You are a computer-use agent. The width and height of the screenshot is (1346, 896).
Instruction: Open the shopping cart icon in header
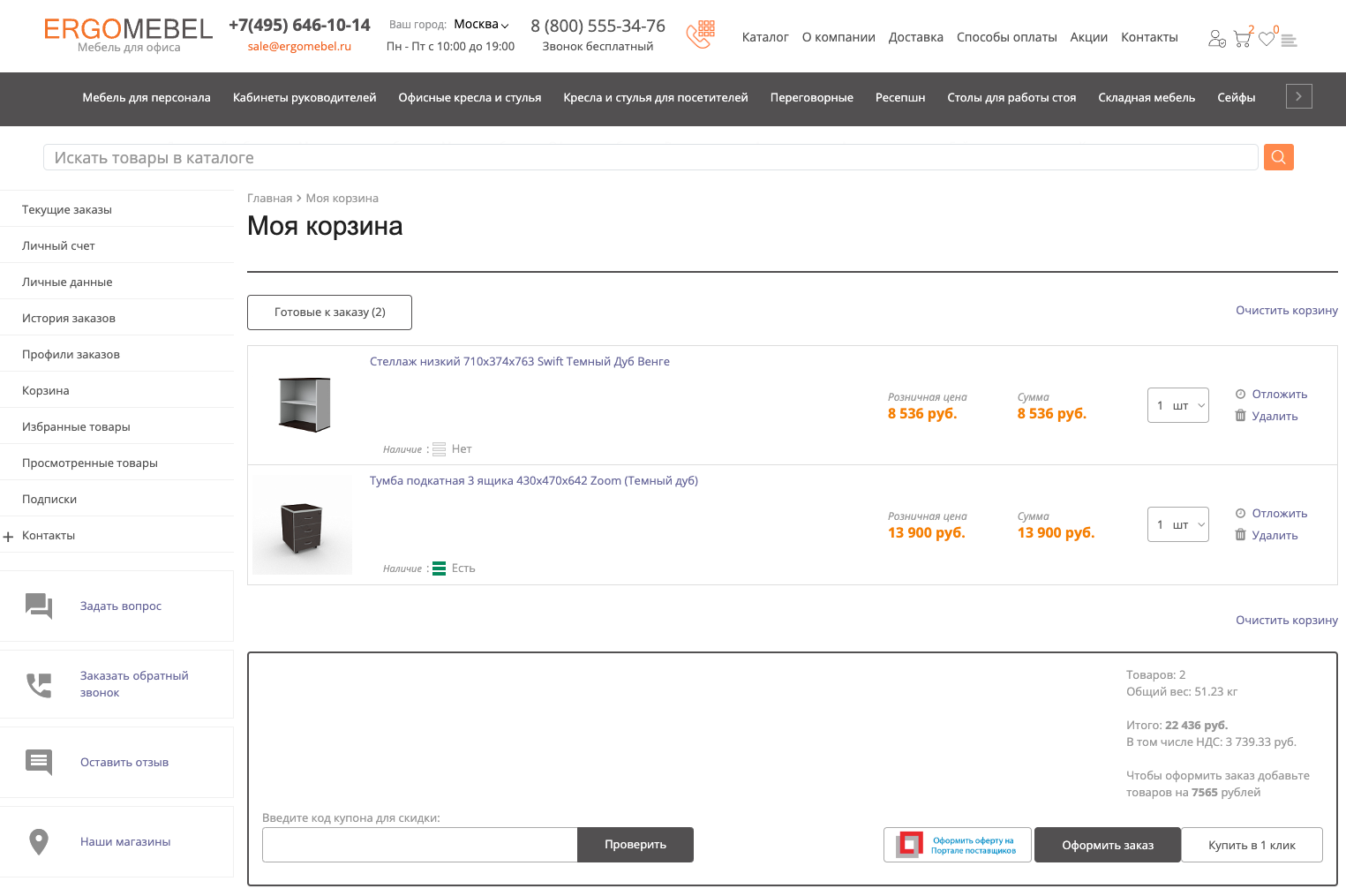coord(1242,39)
